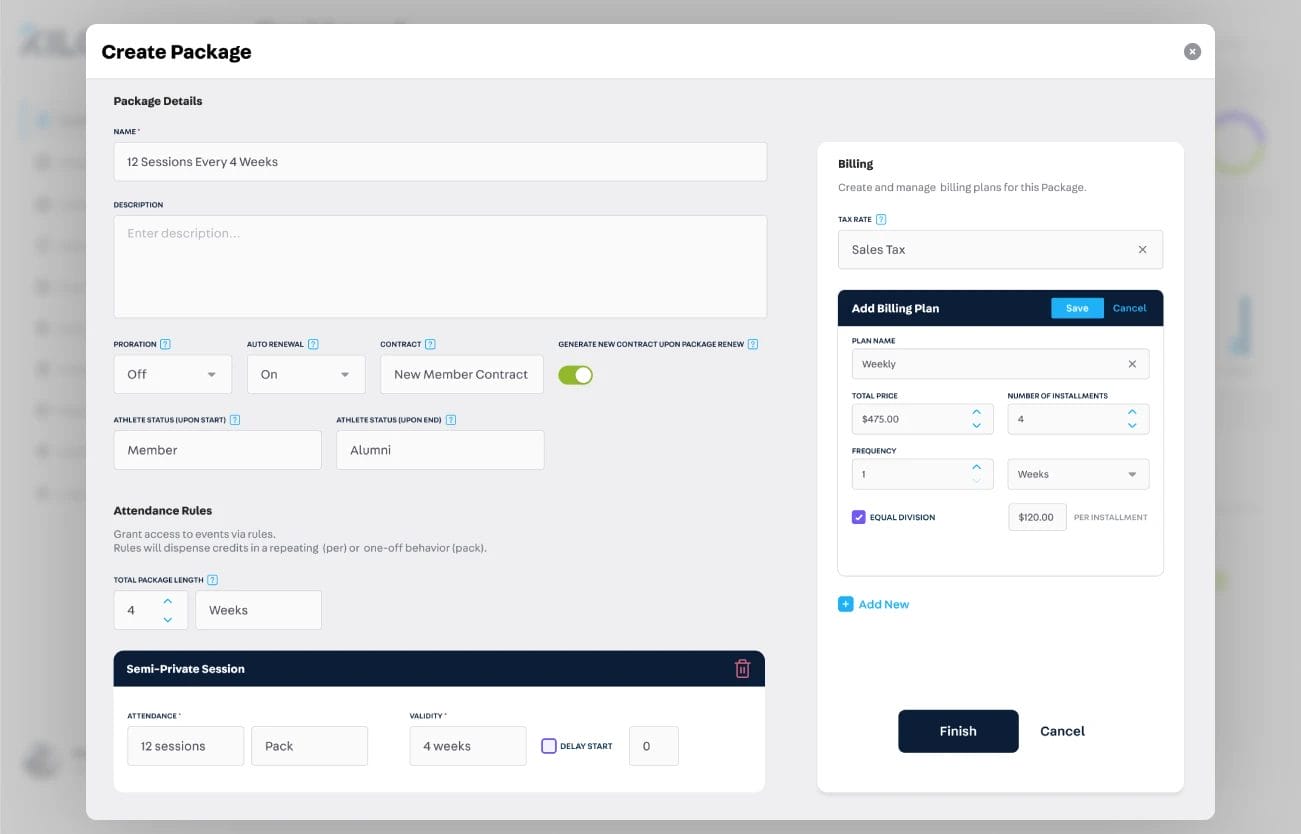Click the plus icon beside Add New
1301x834 pixels.
[846, 604]
